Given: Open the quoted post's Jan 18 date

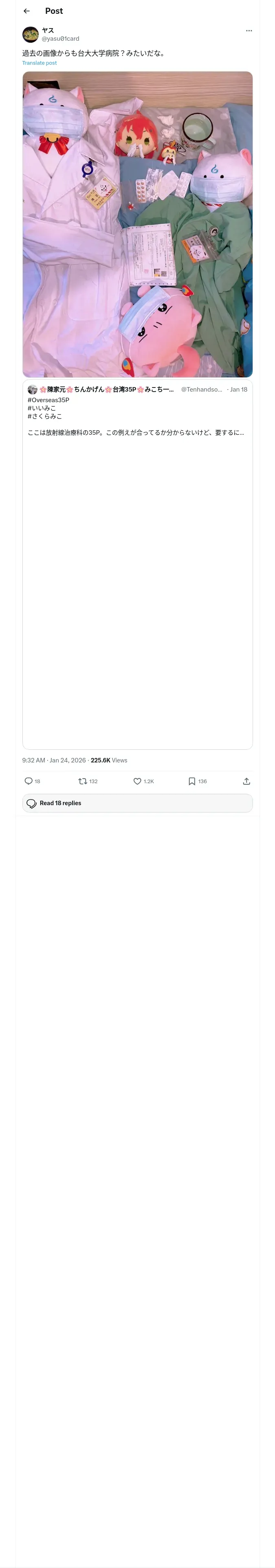Looking at the screenshot, I should click(238, 390).
